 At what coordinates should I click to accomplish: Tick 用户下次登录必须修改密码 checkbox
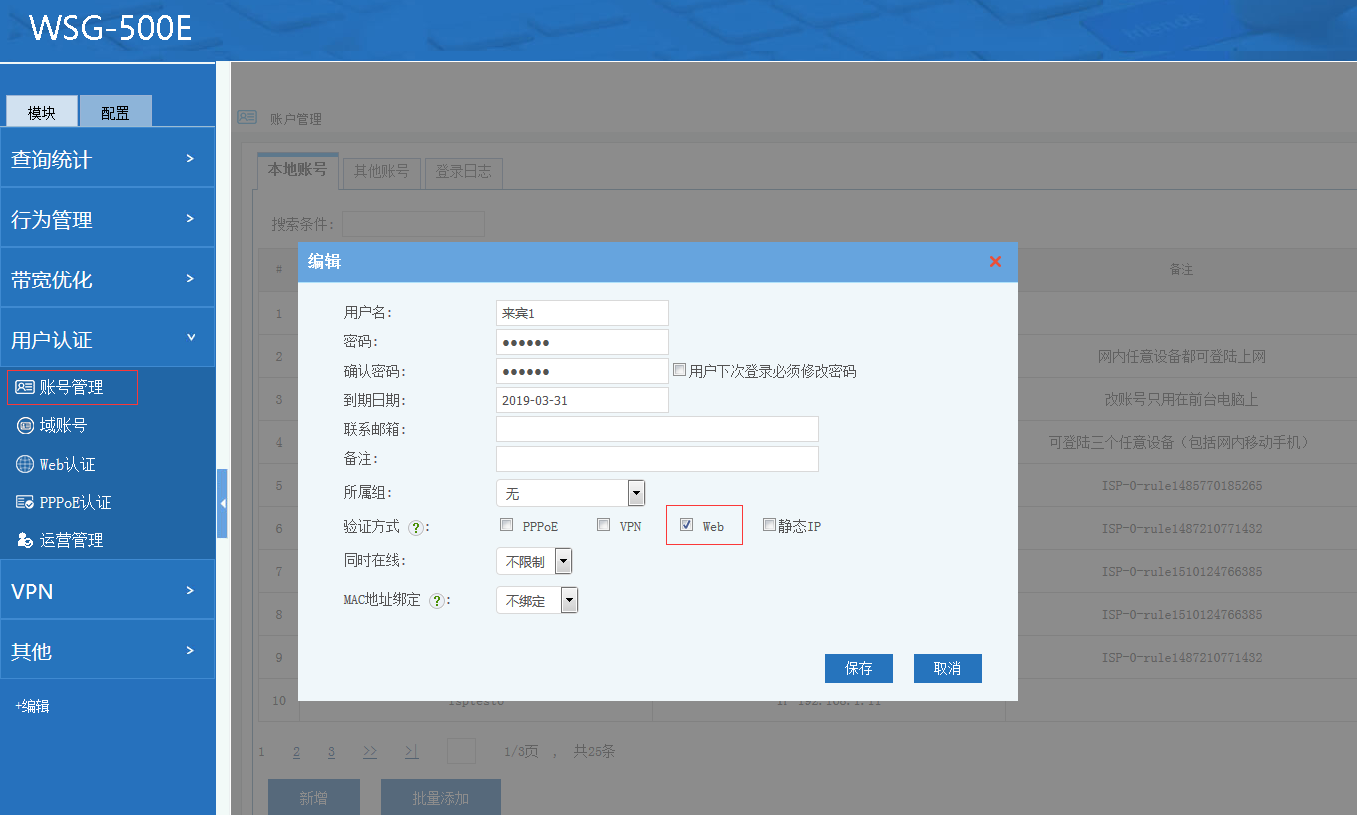tap(680, 370)
